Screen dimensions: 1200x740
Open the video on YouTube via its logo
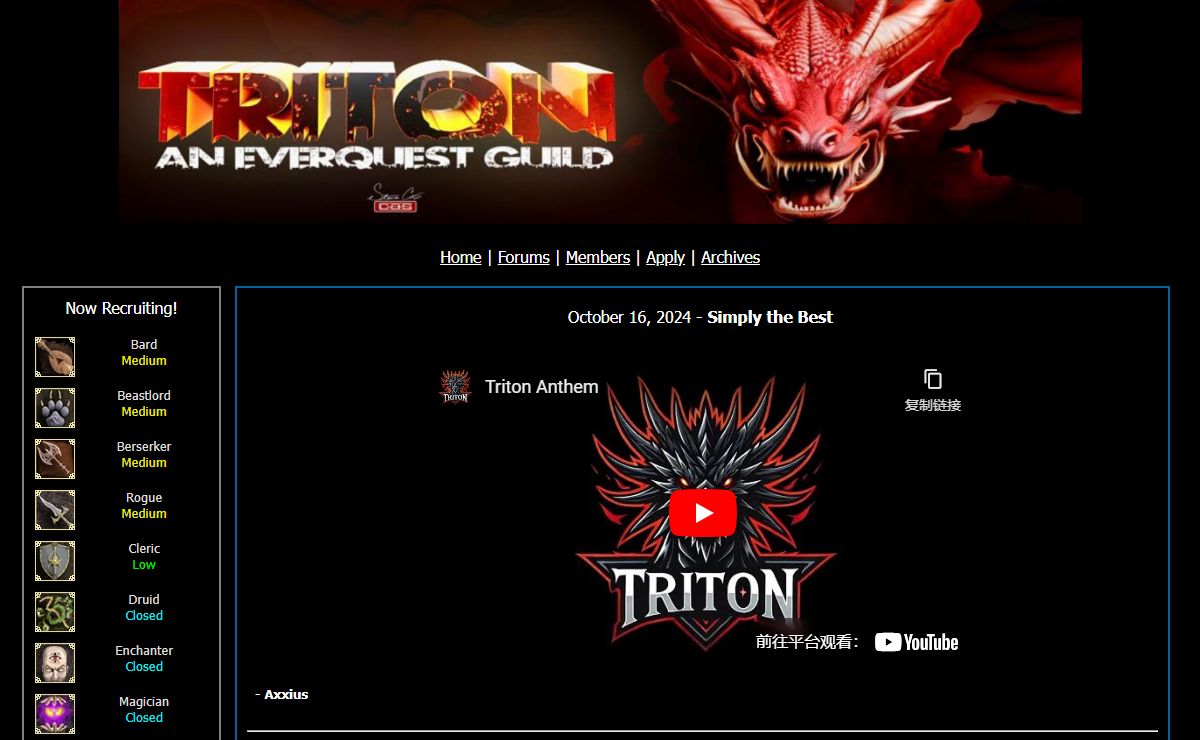pos(916,642)
